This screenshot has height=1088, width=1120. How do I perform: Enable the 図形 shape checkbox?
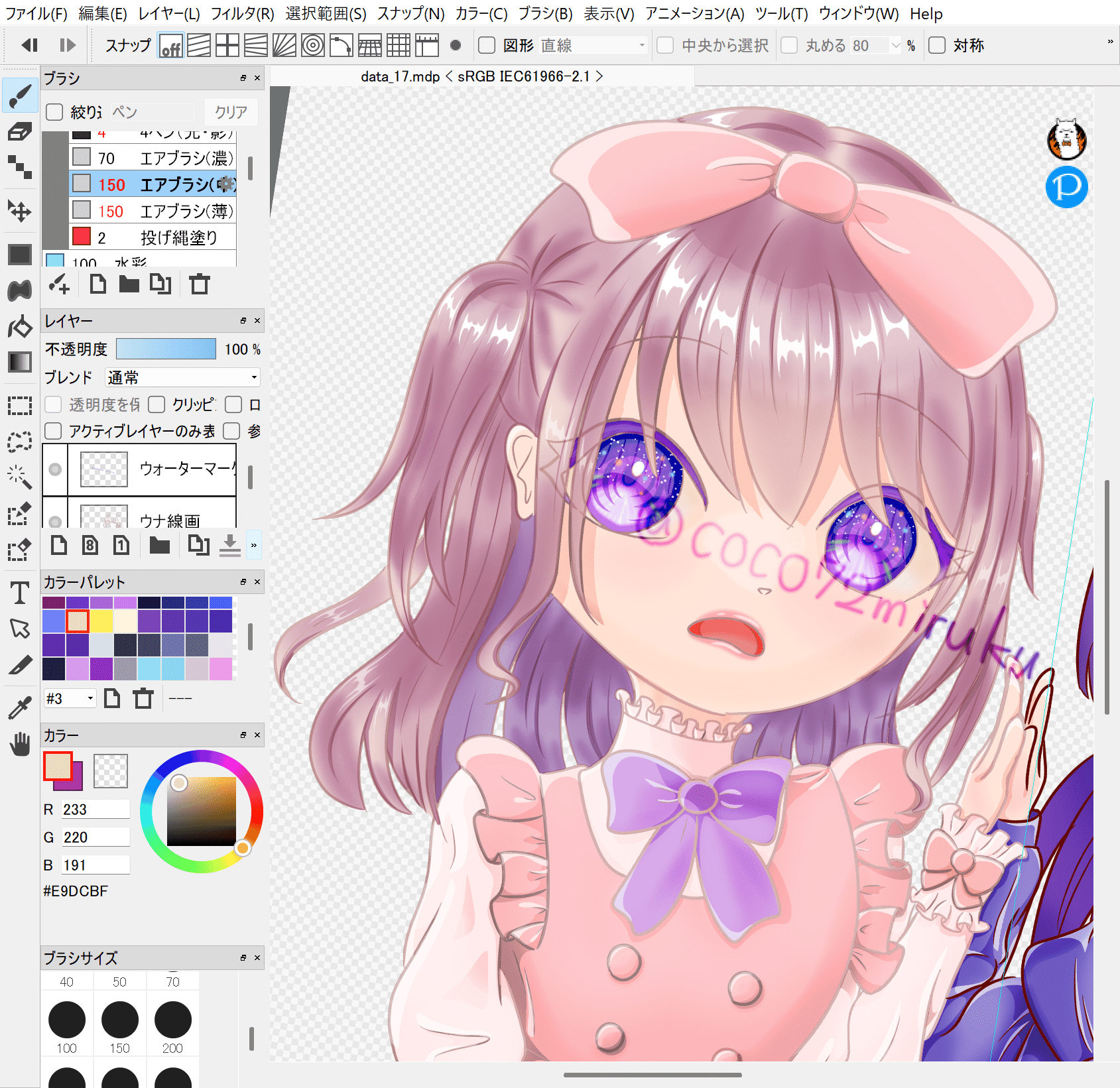[487, 45]
